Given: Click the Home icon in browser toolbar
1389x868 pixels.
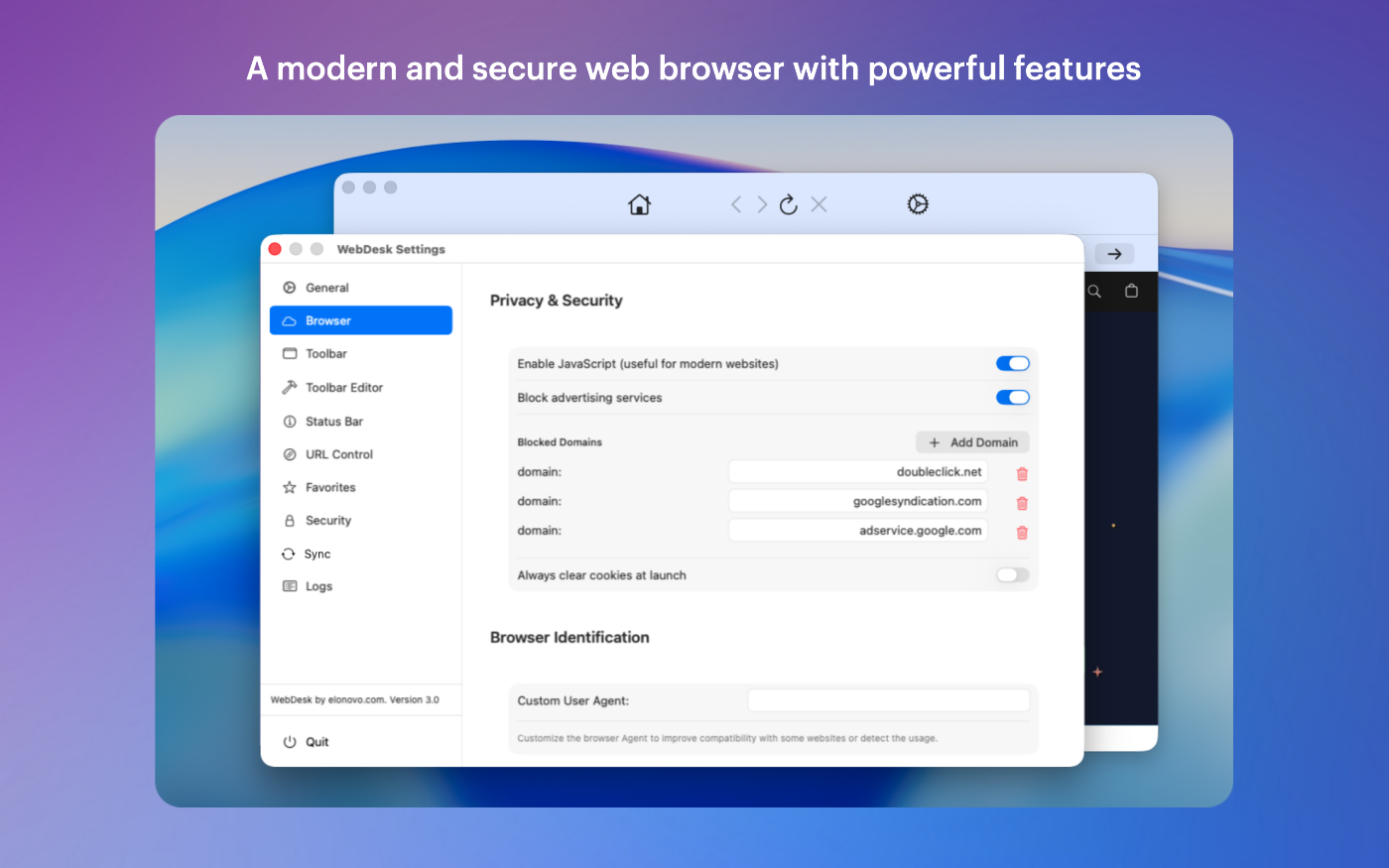Looking at the screenshot, I should (640, 204).
